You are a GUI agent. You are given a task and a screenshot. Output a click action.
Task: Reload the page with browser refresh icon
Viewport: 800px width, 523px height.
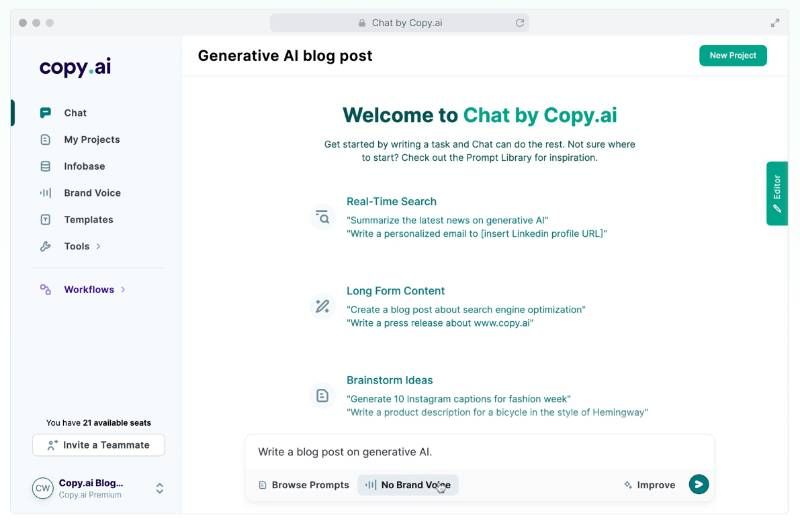click(x=519, y=23)
